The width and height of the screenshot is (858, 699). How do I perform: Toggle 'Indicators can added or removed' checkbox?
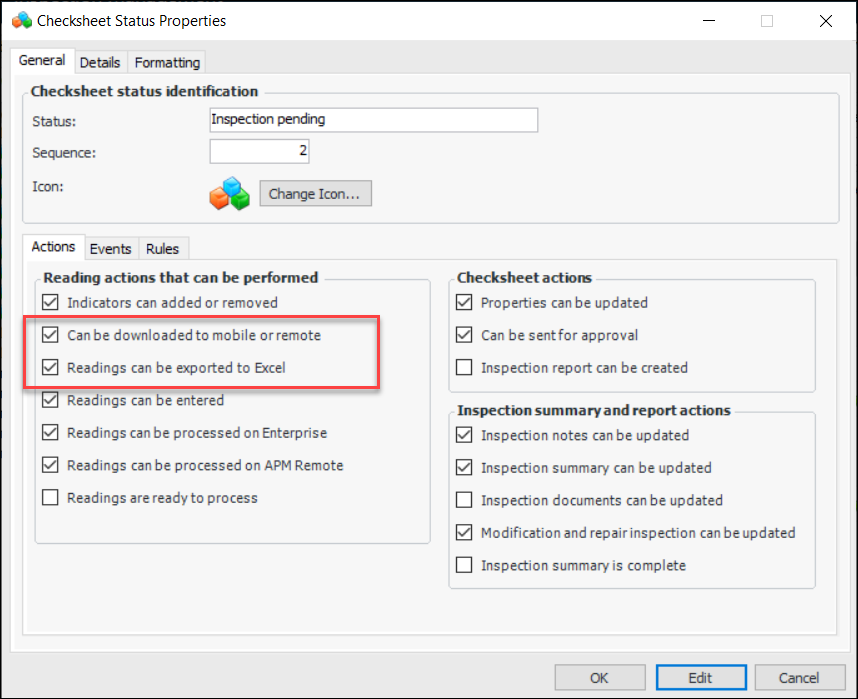50,302
